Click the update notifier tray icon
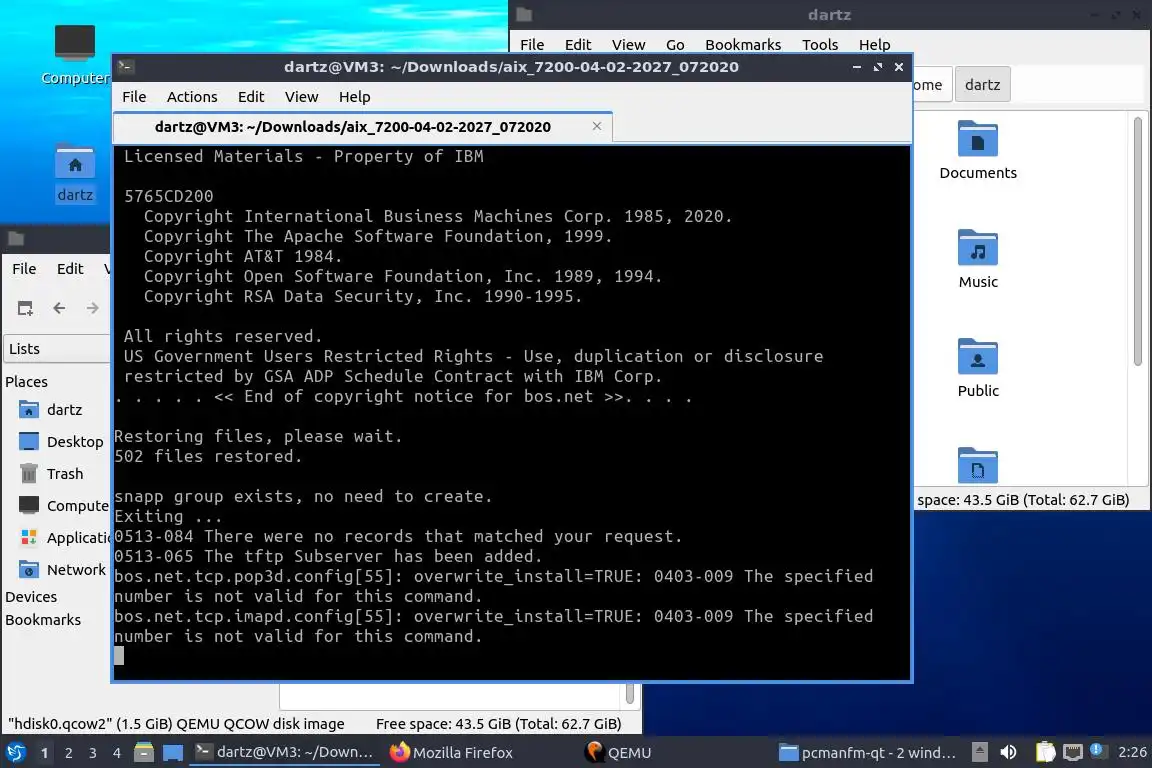 click(x=1097, y=750)
